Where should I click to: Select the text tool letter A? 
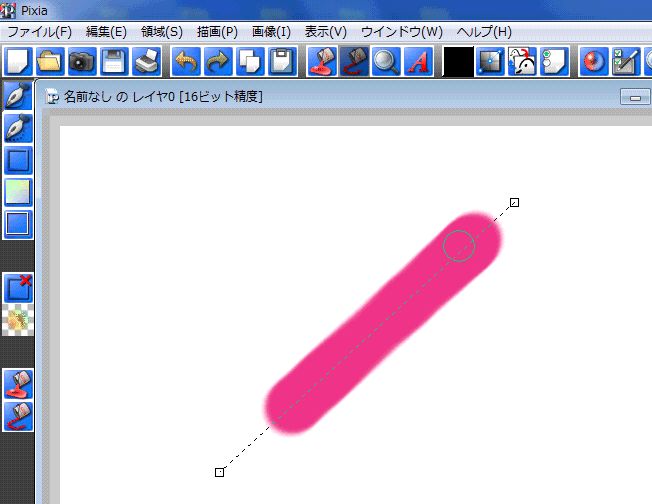(418, 62)
